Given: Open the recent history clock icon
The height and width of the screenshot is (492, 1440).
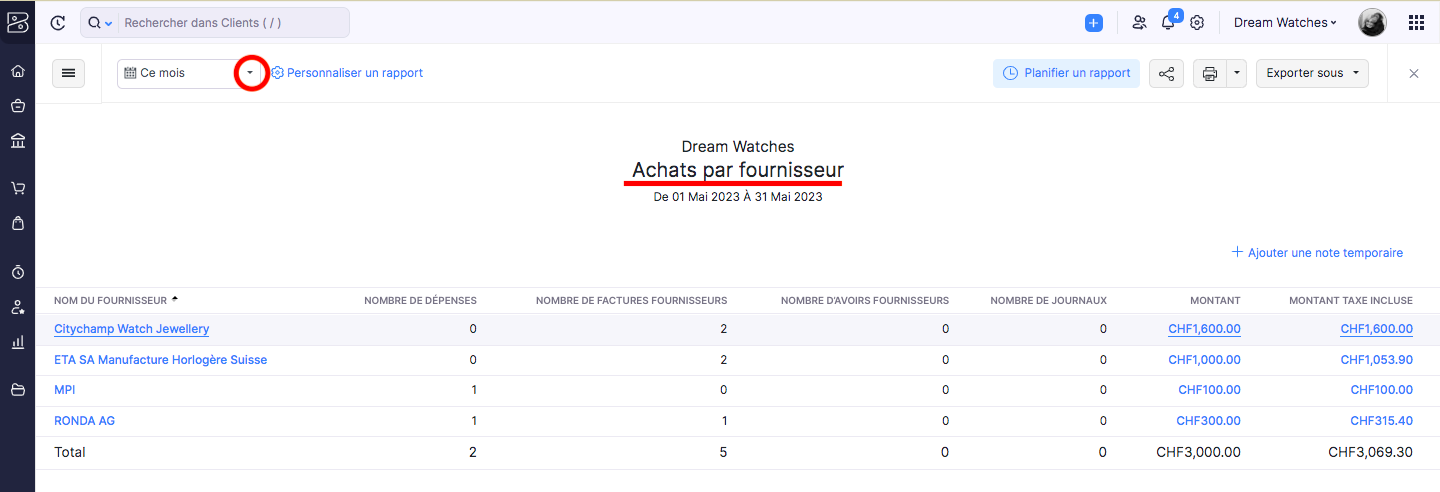Looking at the screenshot, I should click(x=58, y=22).
